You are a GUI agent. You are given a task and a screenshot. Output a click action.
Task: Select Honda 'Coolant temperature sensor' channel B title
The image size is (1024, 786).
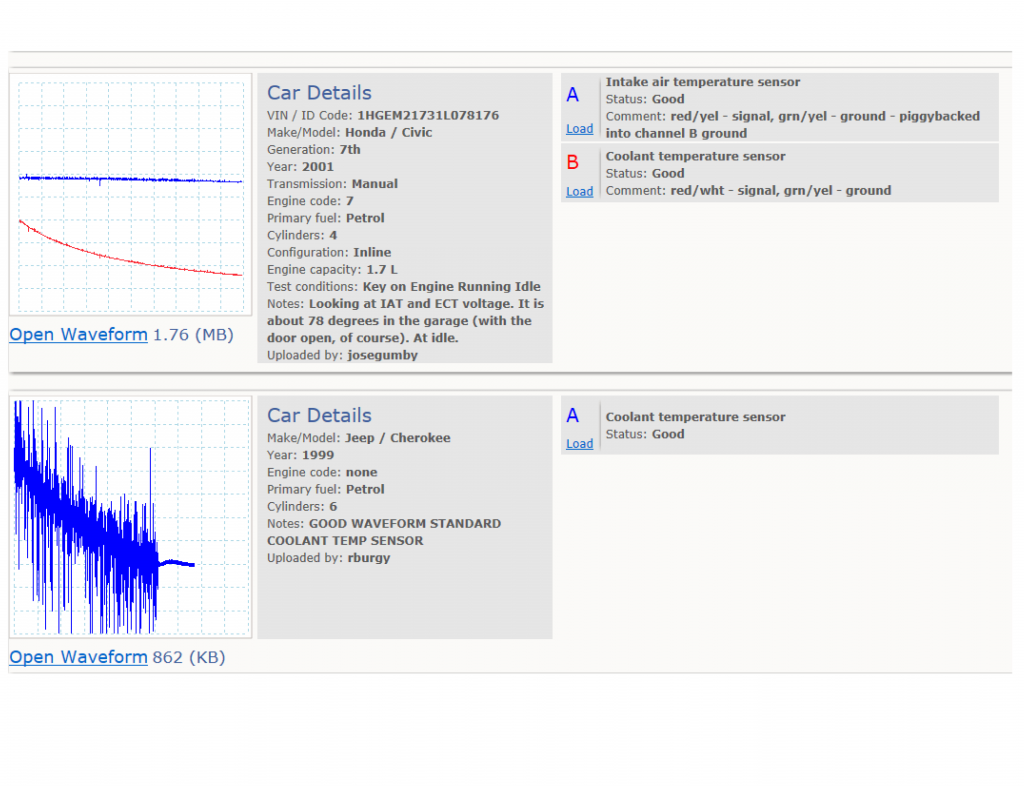pos(696,157)
